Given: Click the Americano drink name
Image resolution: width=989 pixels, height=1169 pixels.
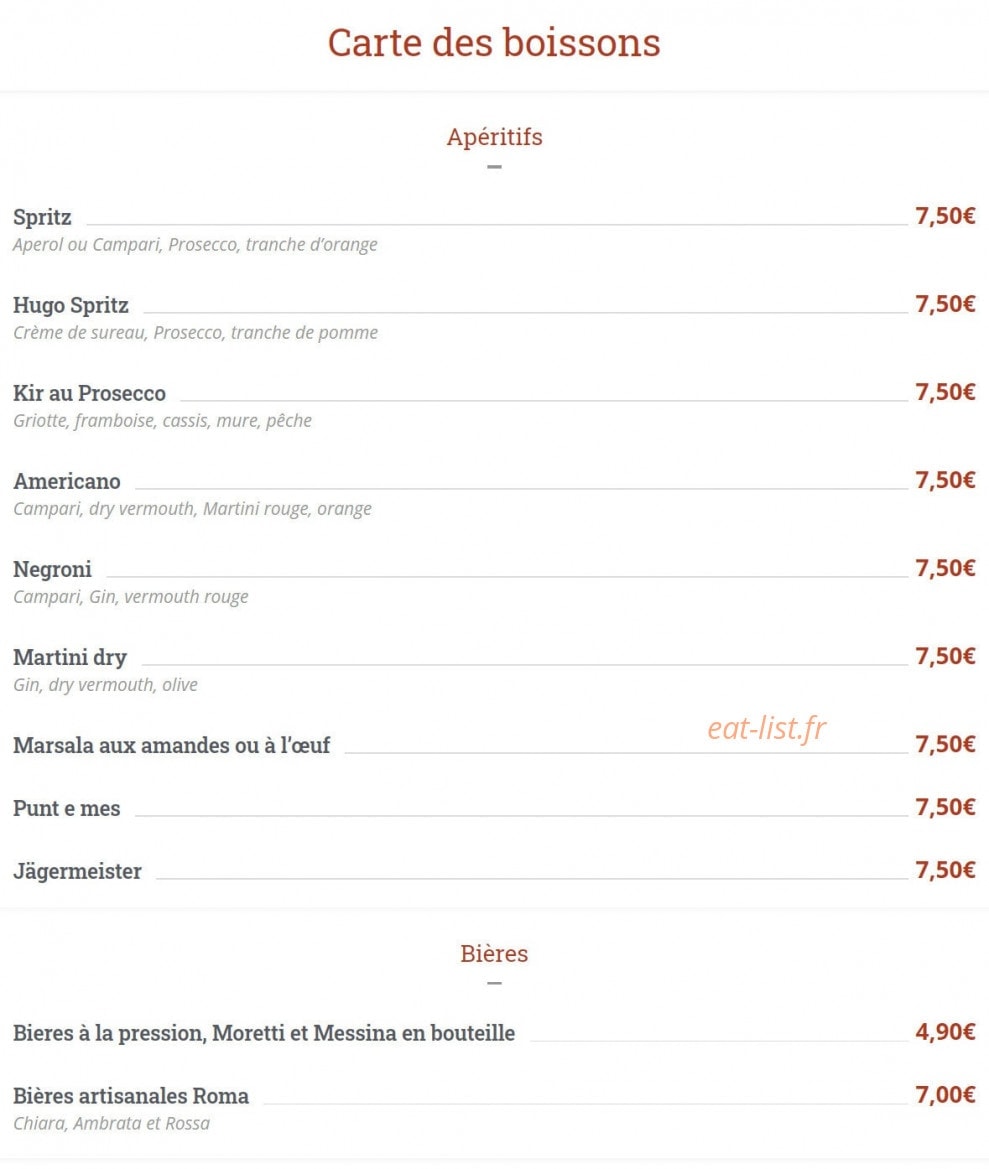Looking at the screenshot, I should (x=67, y=481).
